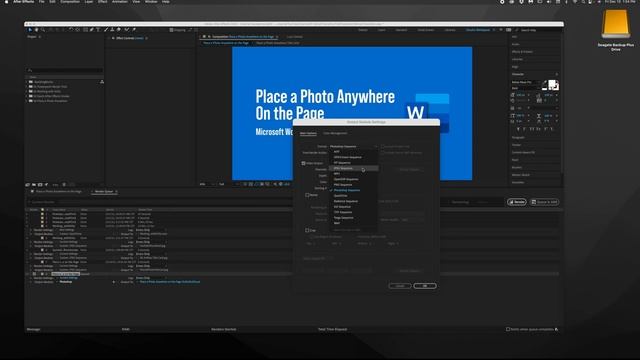Open the Photoshop output module link
Image resolution: width=640 pixels, height=360 pixels.
[66, 282]
